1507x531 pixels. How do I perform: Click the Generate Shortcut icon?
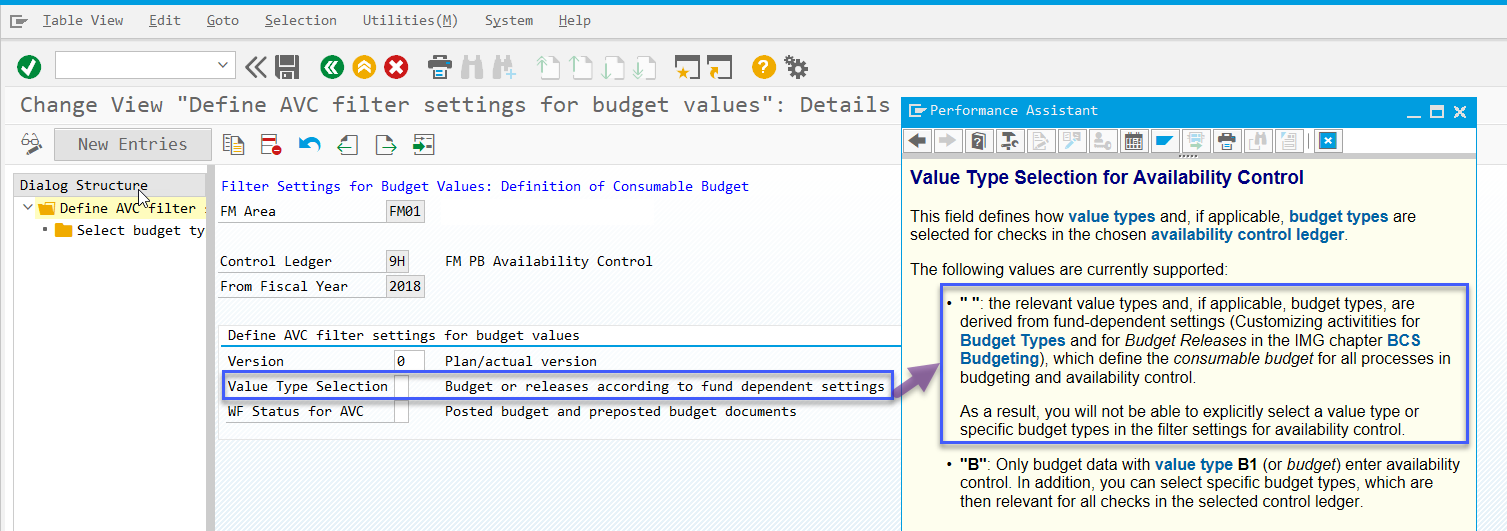pos(719,67)
